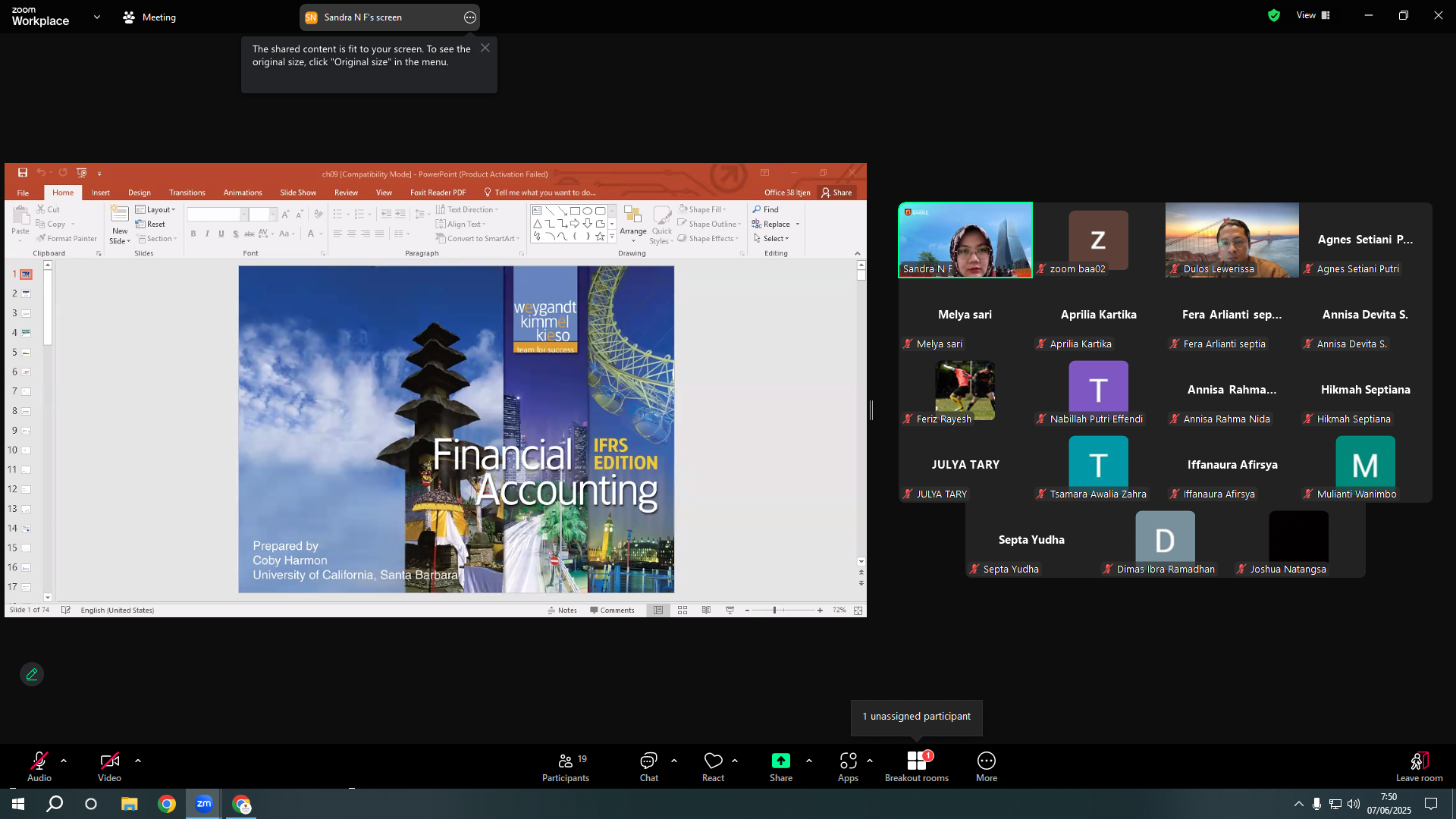1456x819 pixels.
Task: Select Dulos Lewerissa's video tile
Action: point(1232,240)
